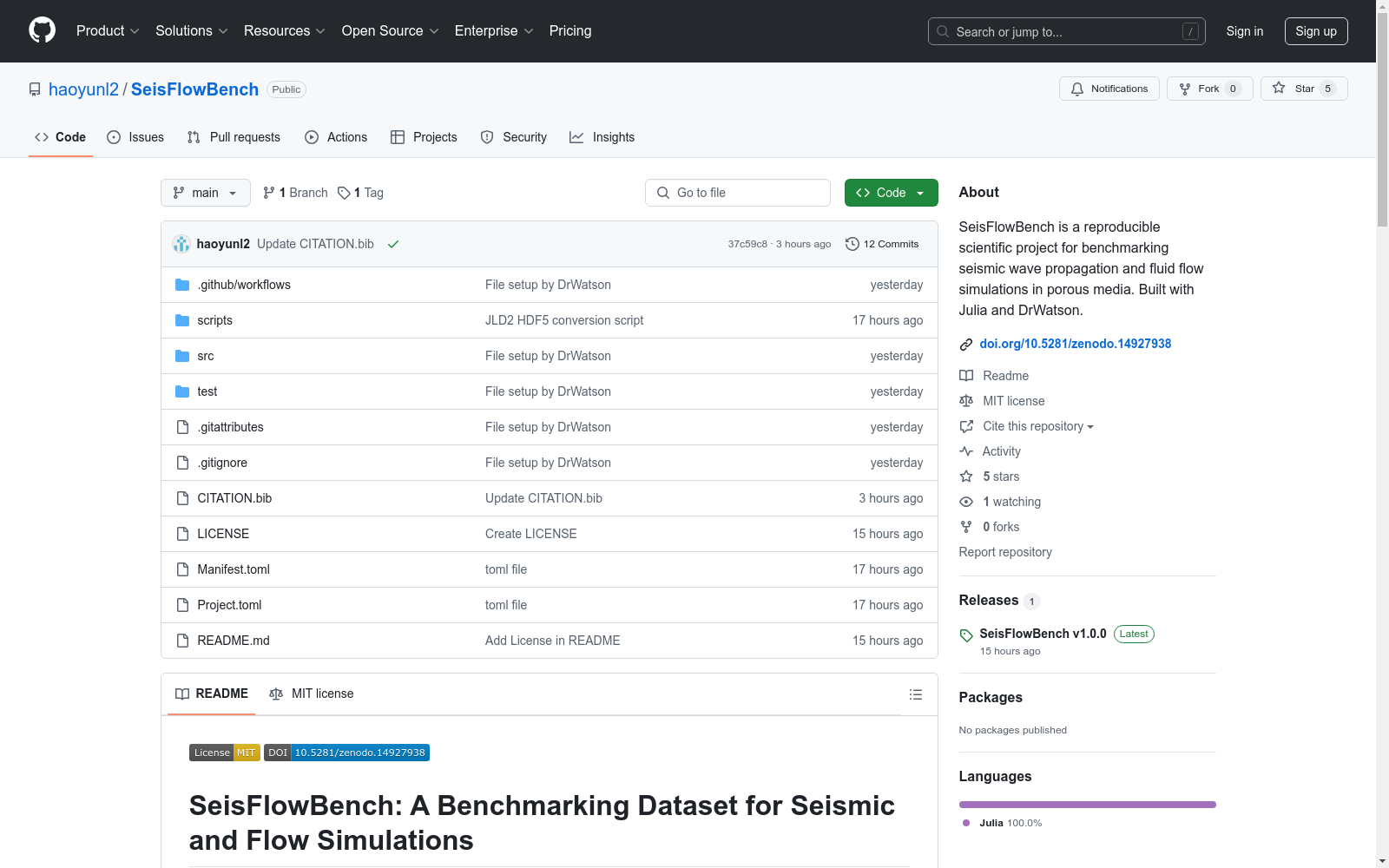The height and width of the screenshot is (868, 1389).
Task: Open the Insights tab
Action: coord(602,137)
